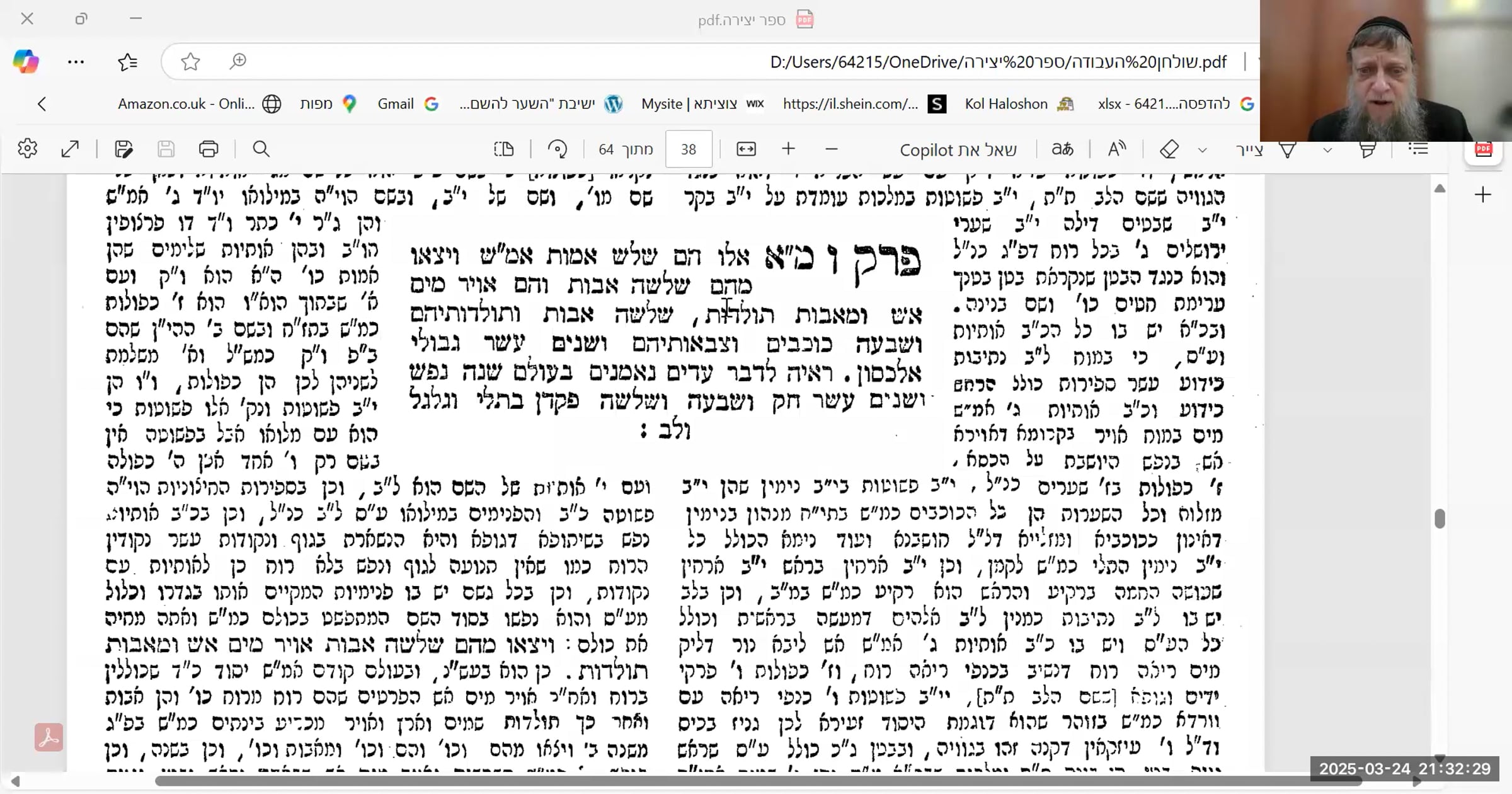Open the ישיבת השער להשם bookmark
The height and width of the screenshot is (794, 1512).
pos(541,104)
